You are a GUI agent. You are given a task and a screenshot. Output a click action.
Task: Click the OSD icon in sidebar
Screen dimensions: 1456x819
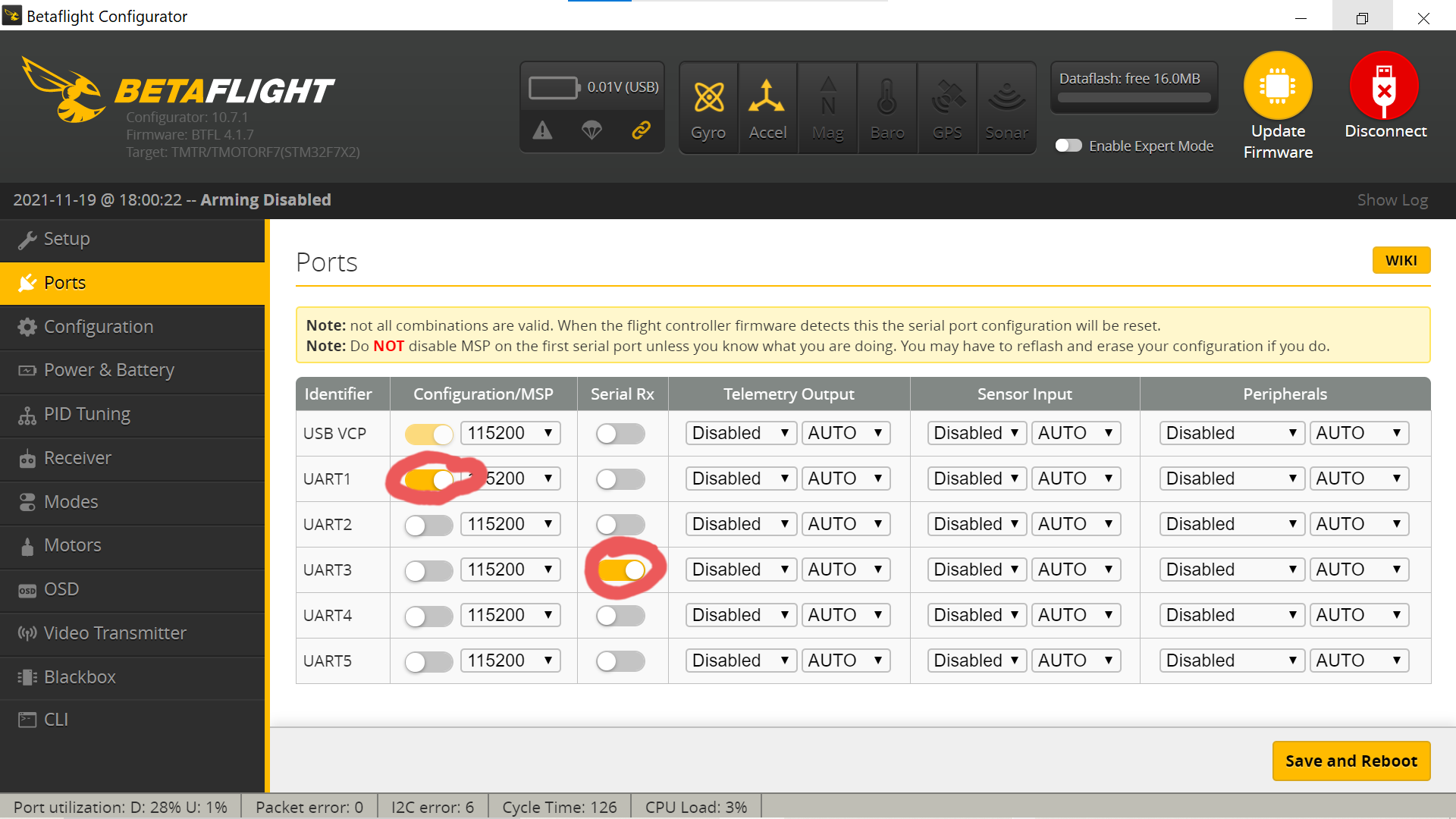[27, 590]
